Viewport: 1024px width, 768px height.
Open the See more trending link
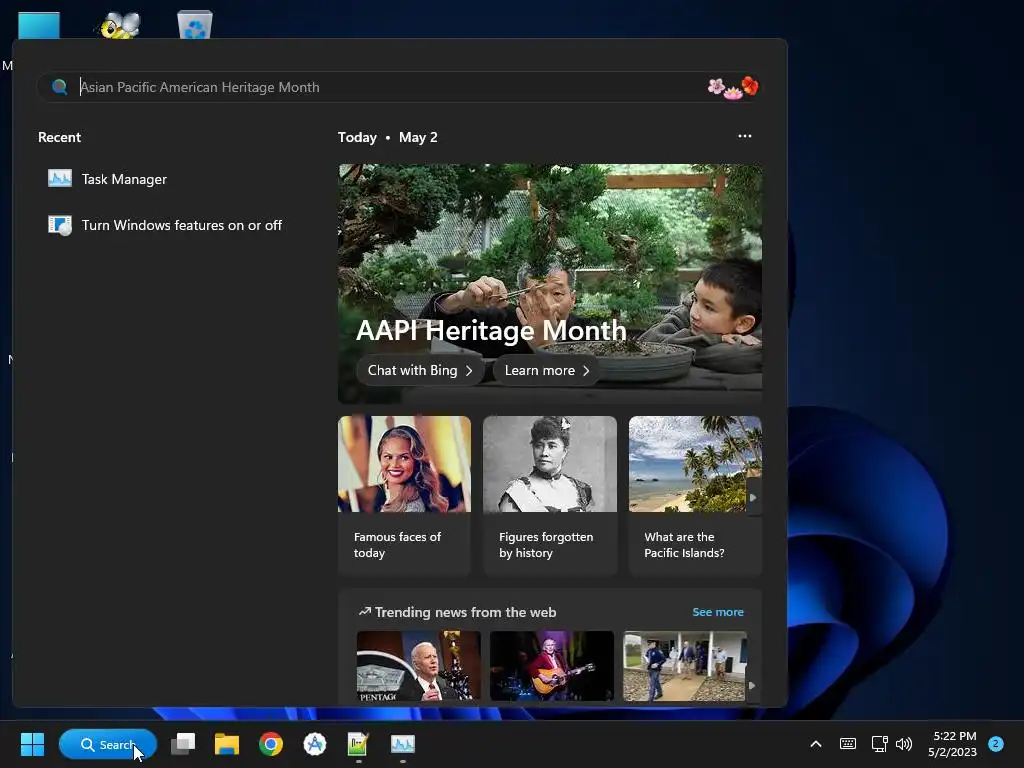[718, 612]
